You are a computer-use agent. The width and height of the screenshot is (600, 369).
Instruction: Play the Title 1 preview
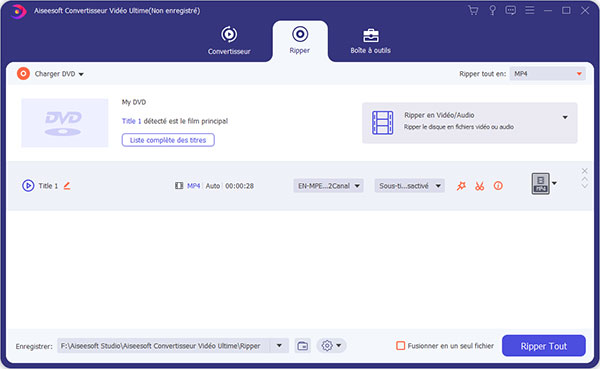(28, 186)
